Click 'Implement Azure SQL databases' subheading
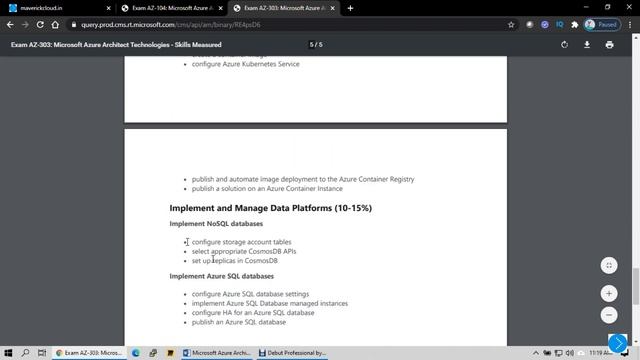The width and height of the screenshot is (640, 360). point(222,276)
